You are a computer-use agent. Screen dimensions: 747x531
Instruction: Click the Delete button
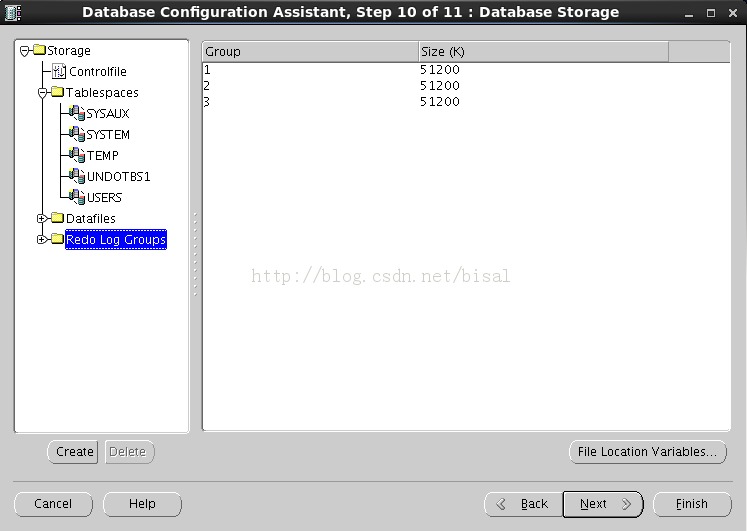pyautogui.click(x=130, y=451)
